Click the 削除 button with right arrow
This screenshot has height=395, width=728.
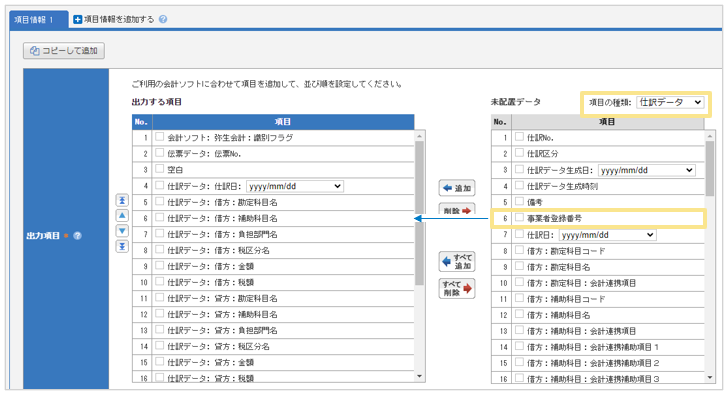pyautogui.click(x=457, y=209)
